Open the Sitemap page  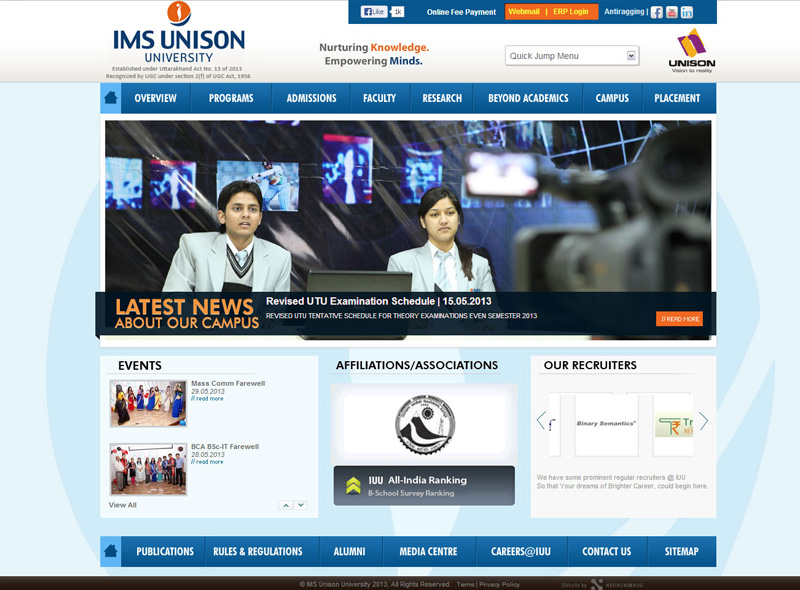pyautogui.click(x=682, y=551)
